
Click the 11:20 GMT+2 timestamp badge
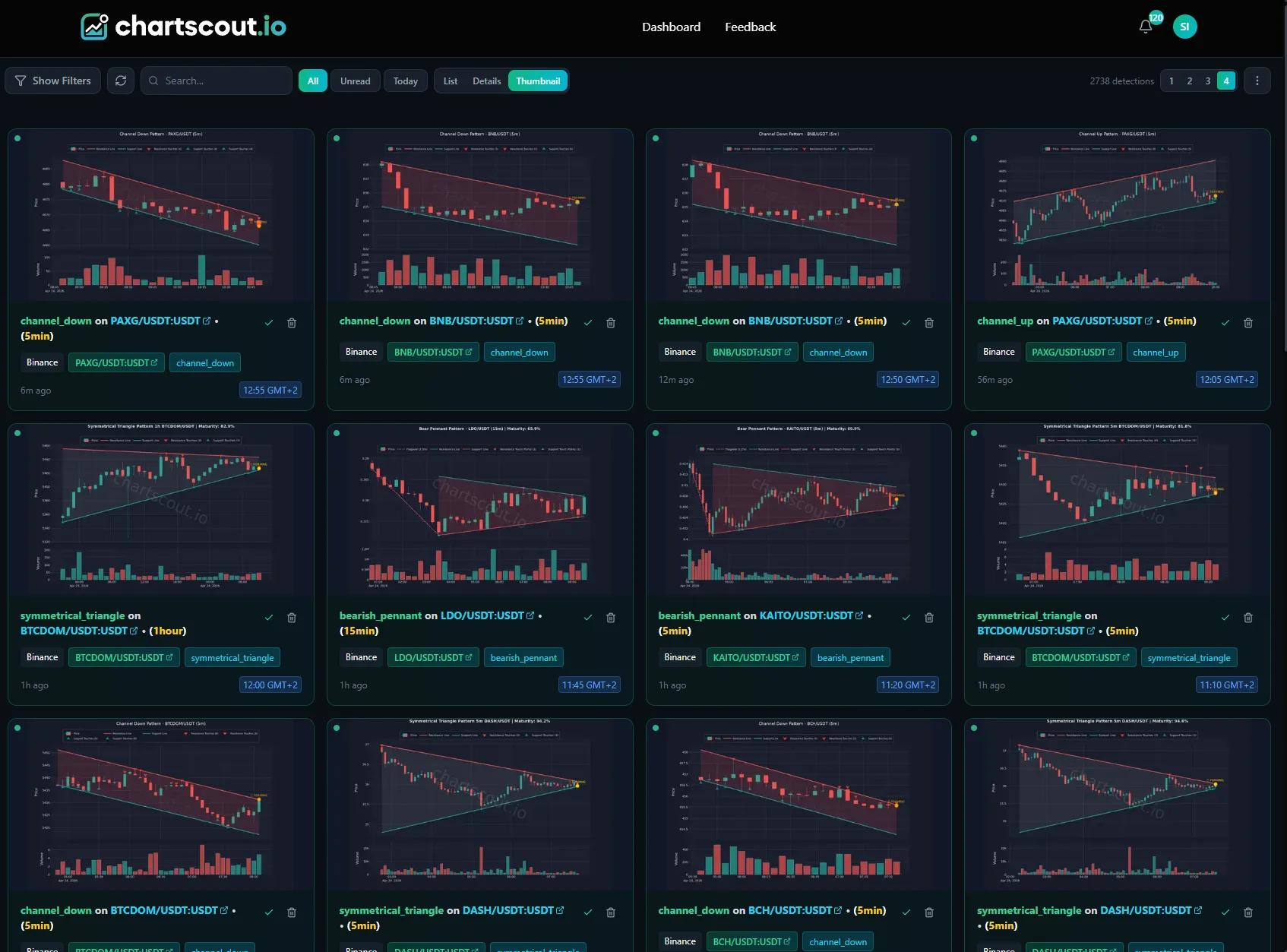tap(908, 685)
